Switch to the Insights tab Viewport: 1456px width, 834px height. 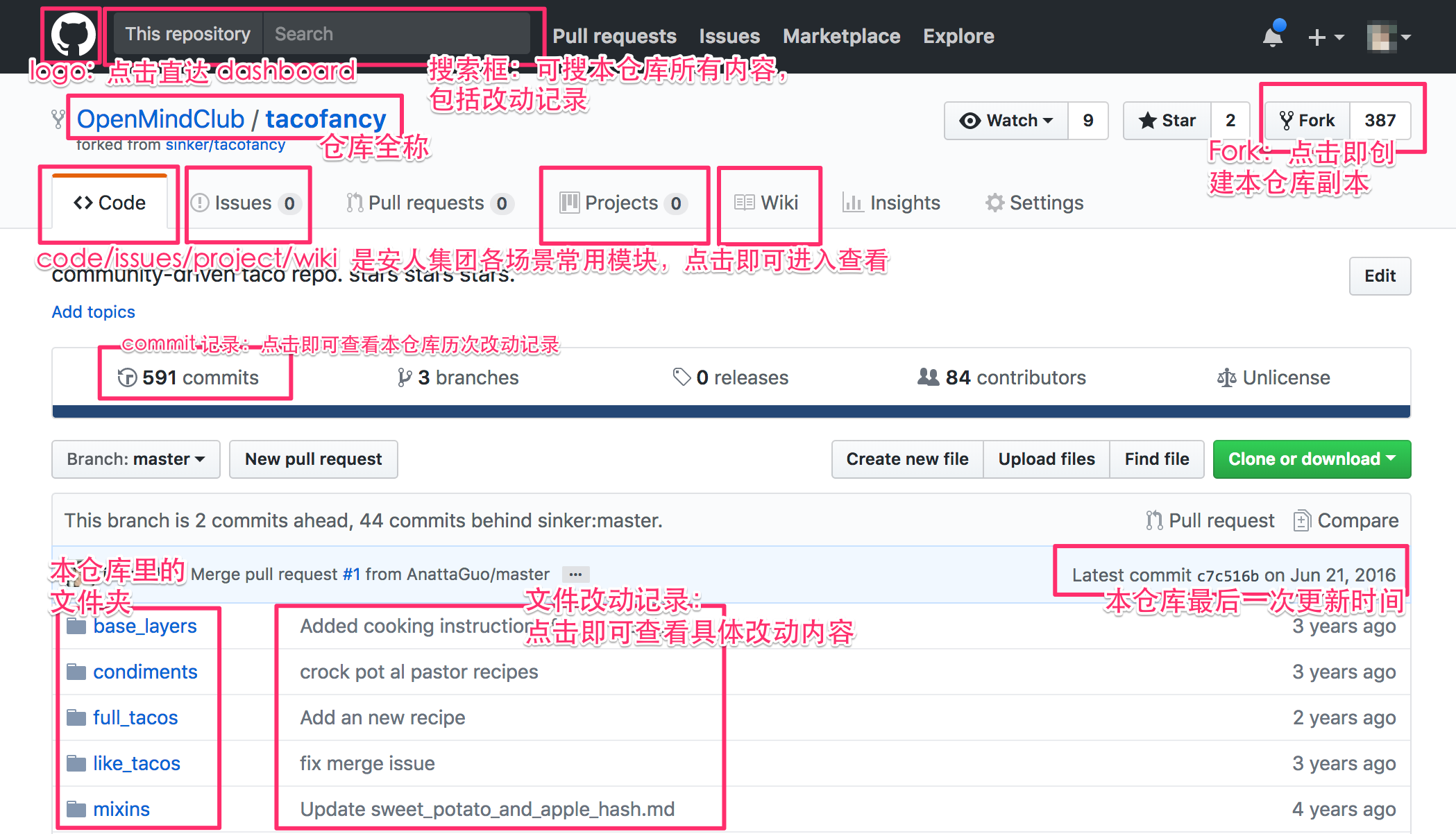tap(891, 203)
